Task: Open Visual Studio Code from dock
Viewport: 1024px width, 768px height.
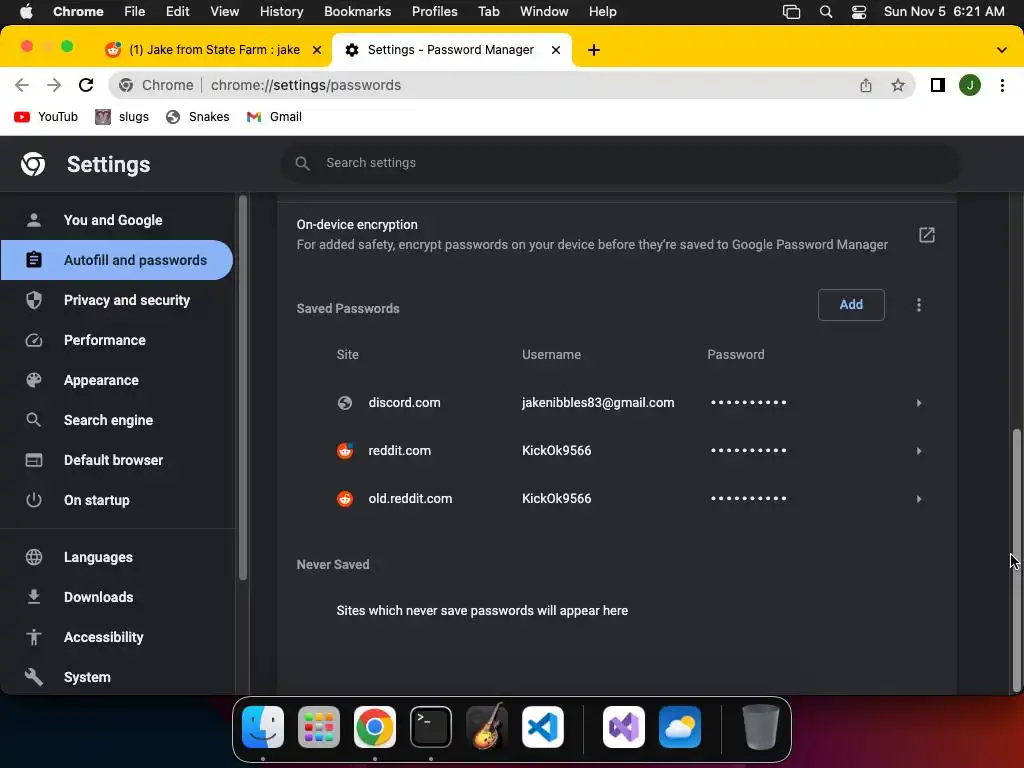Action: [x=543, y=727]
